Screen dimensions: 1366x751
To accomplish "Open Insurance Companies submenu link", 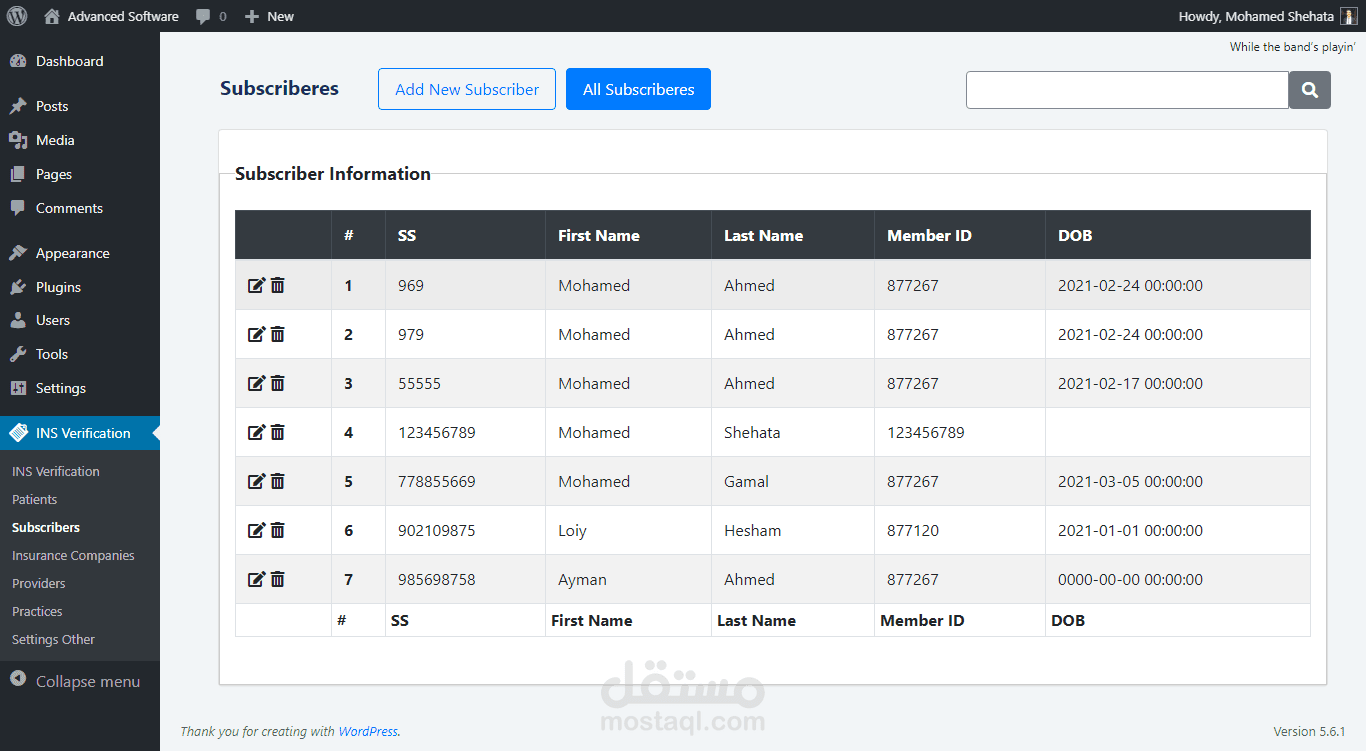I will (x=73, y=555).
